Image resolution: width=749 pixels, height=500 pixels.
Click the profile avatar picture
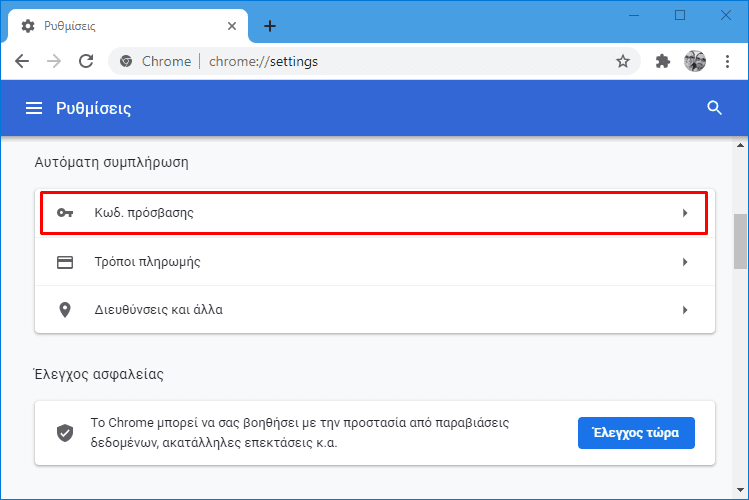[x=695, y=61]
